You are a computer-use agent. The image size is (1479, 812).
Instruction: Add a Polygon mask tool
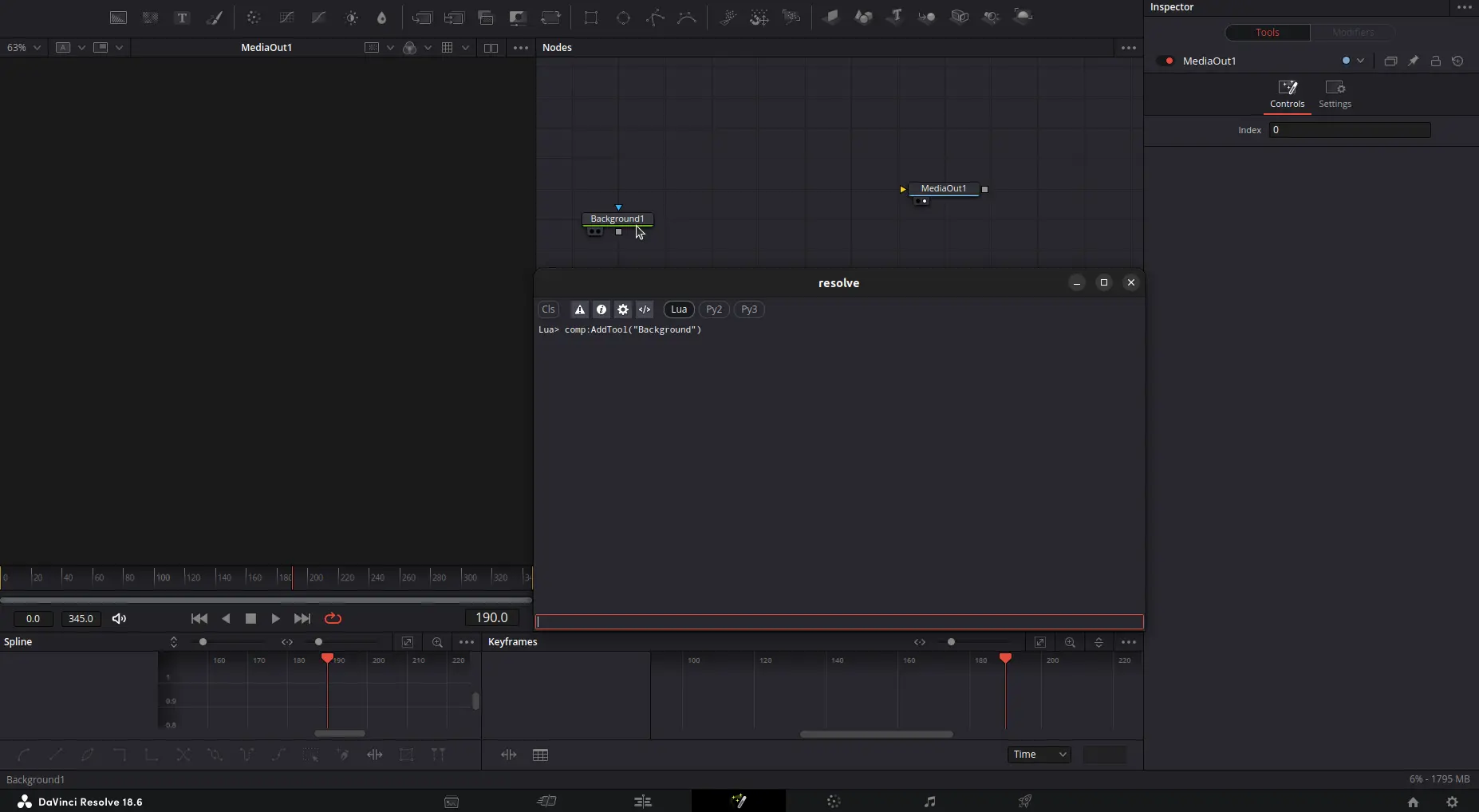(655, 17)
